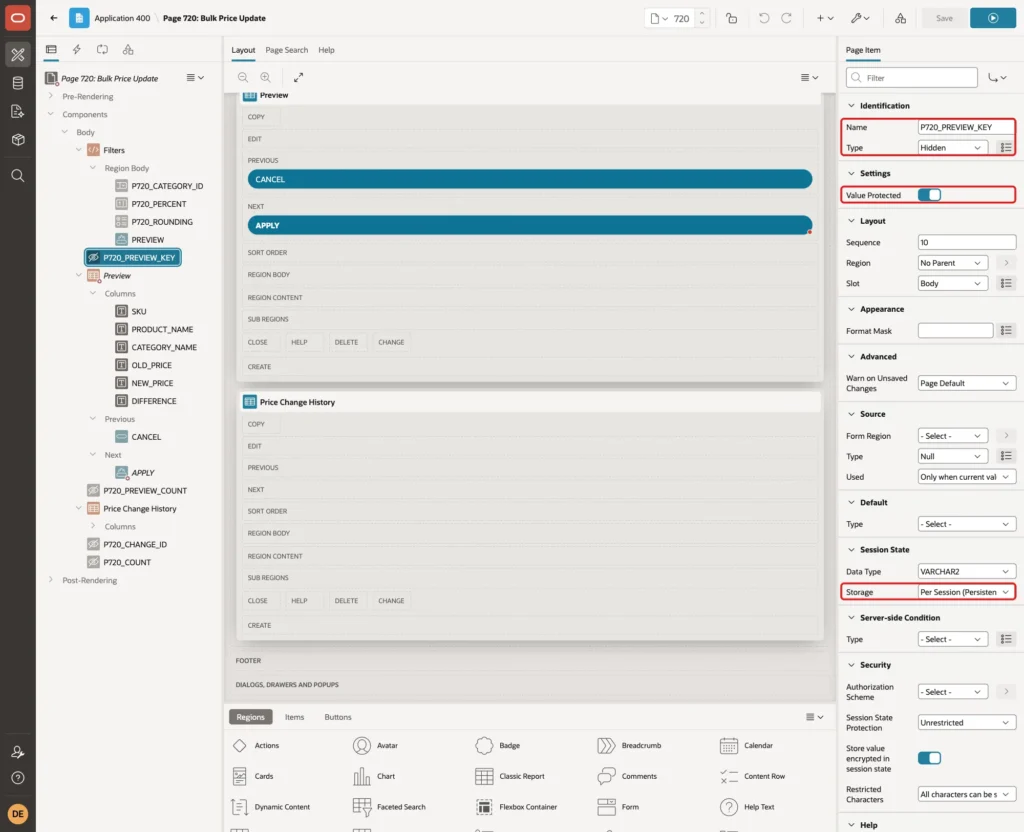The width and height of the screenshot is (1024, 832).
Task: Select the NEW_PRICE column in the tree
Action: pos(152,383)
